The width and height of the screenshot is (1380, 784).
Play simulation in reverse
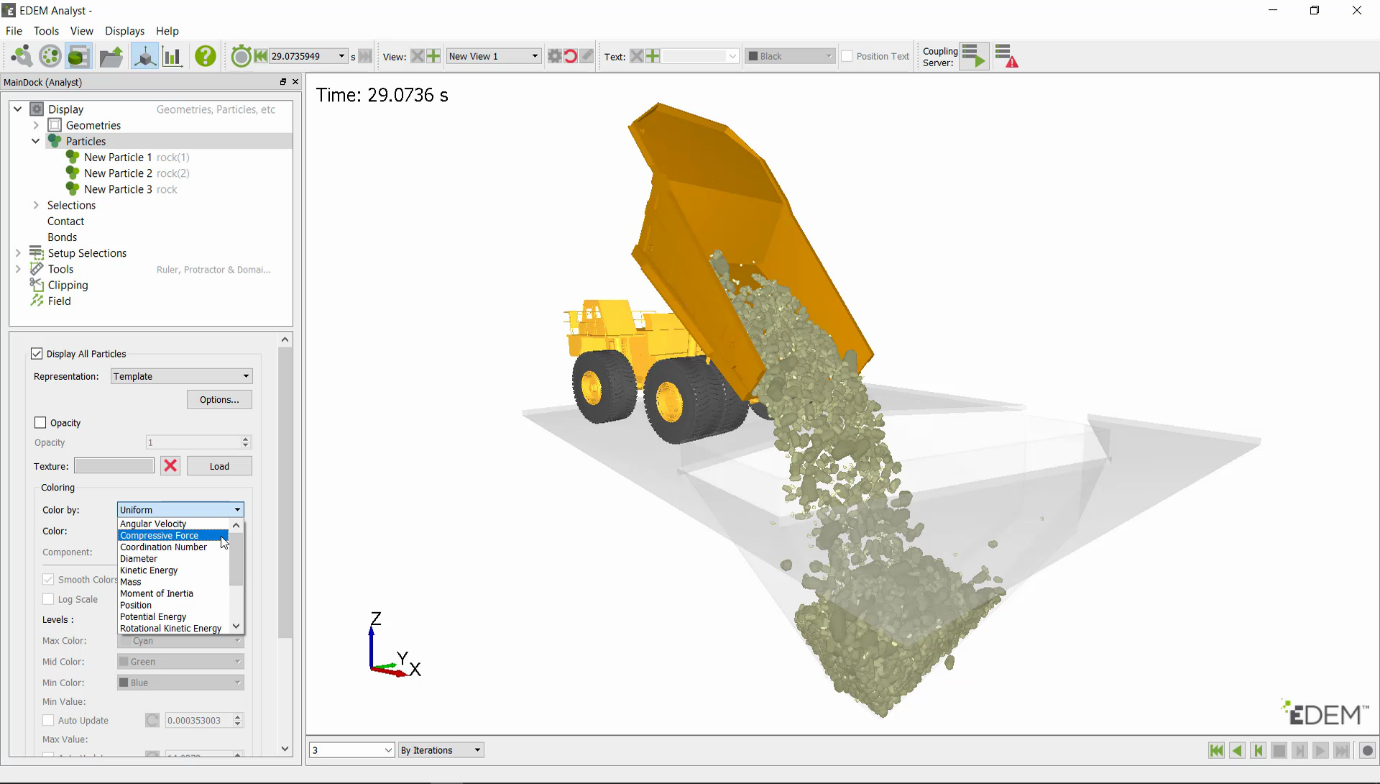[x=1237, y=750]
